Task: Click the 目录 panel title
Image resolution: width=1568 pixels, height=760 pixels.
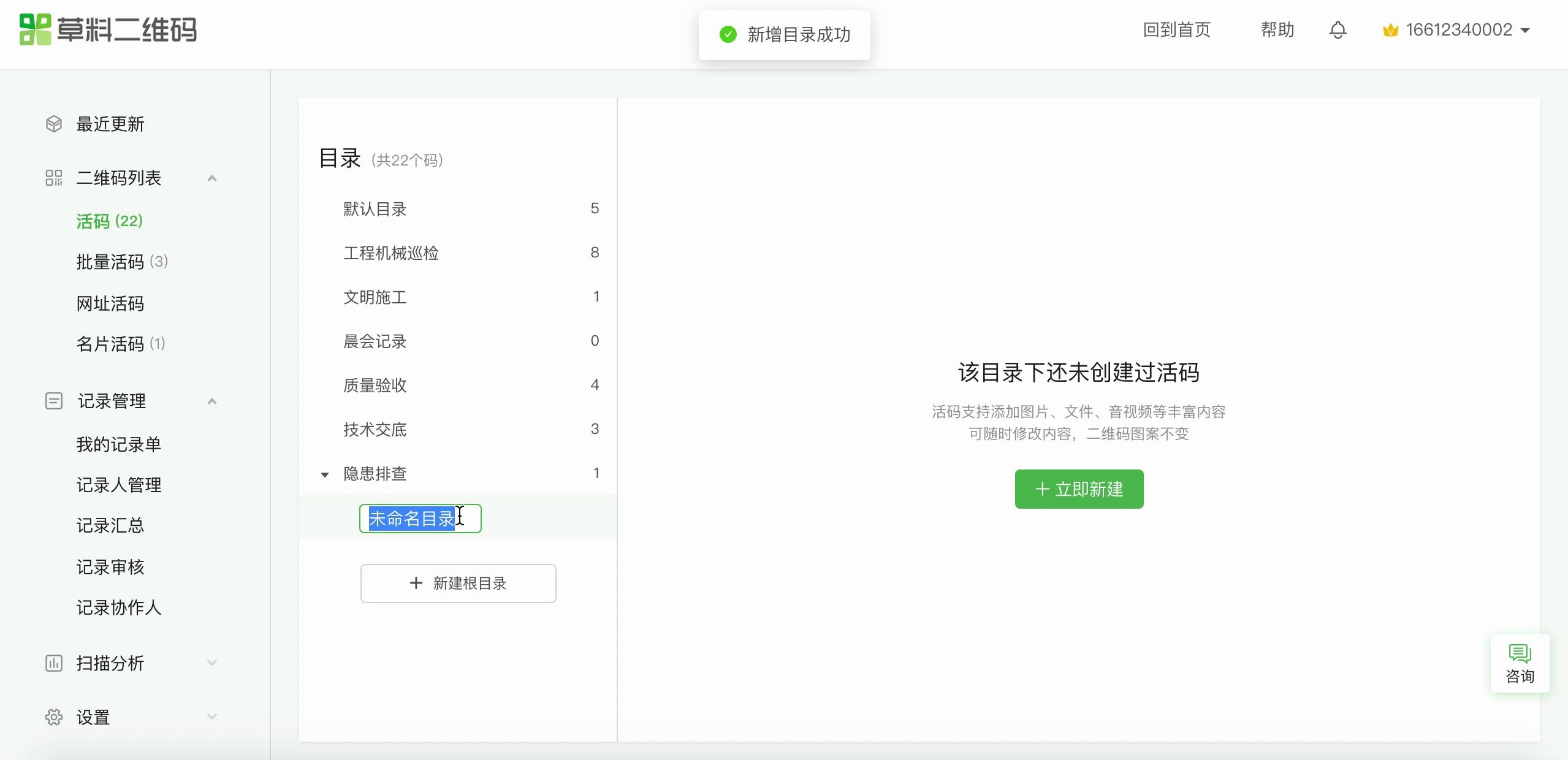Action: click(x=340, y=158)
